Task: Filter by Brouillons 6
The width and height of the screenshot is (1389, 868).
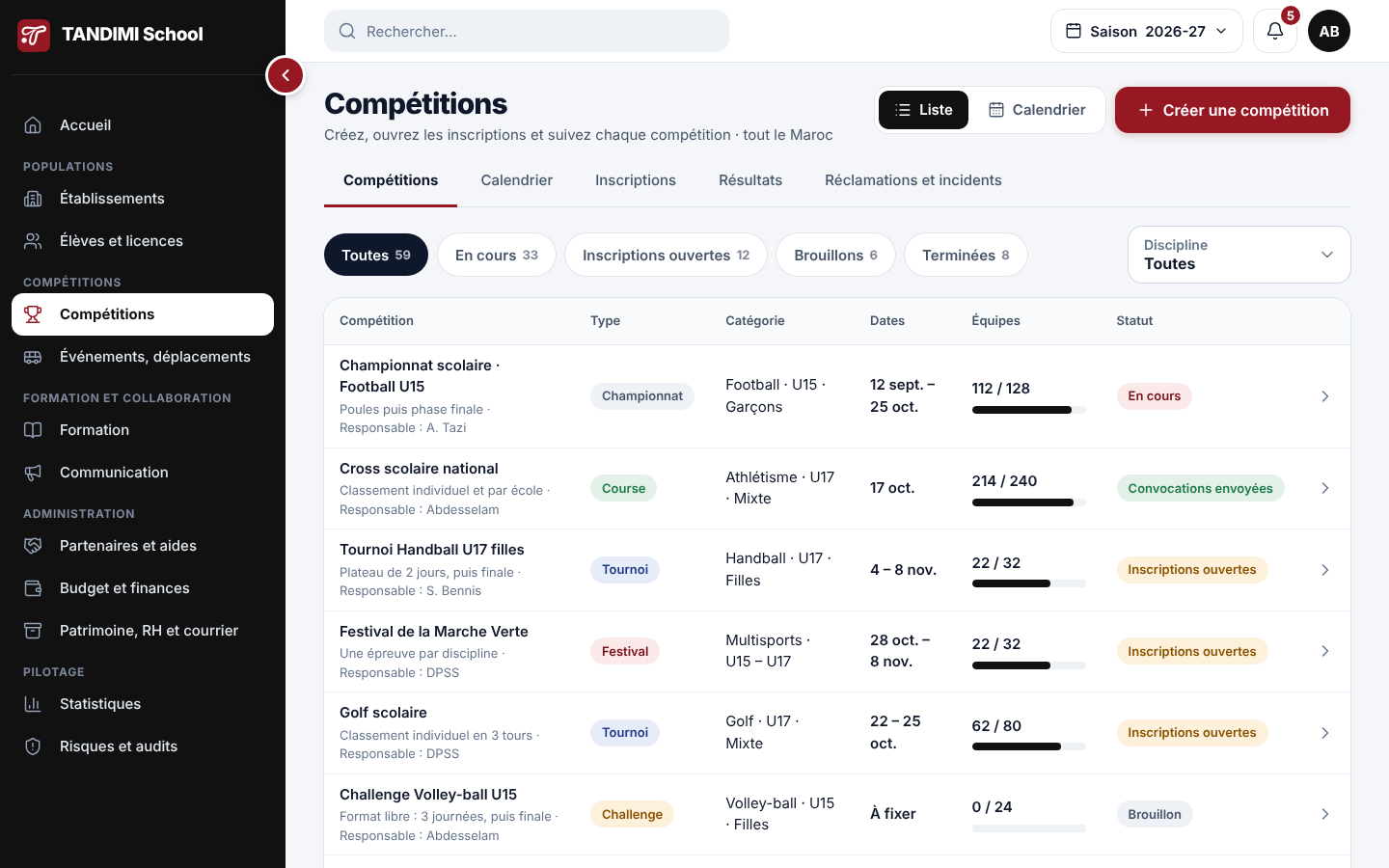Action: tap(835, 255)
